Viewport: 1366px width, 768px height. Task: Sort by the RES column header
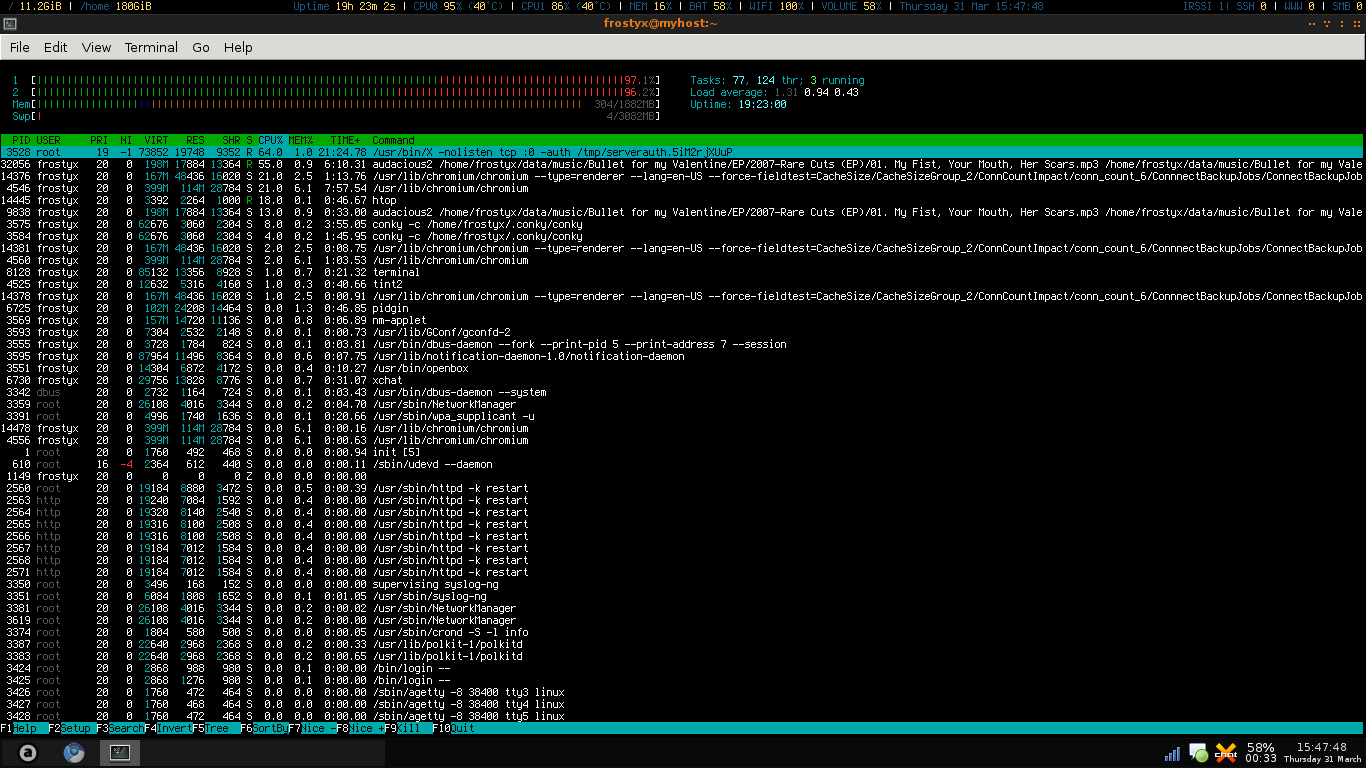click(x=195, y=140)
